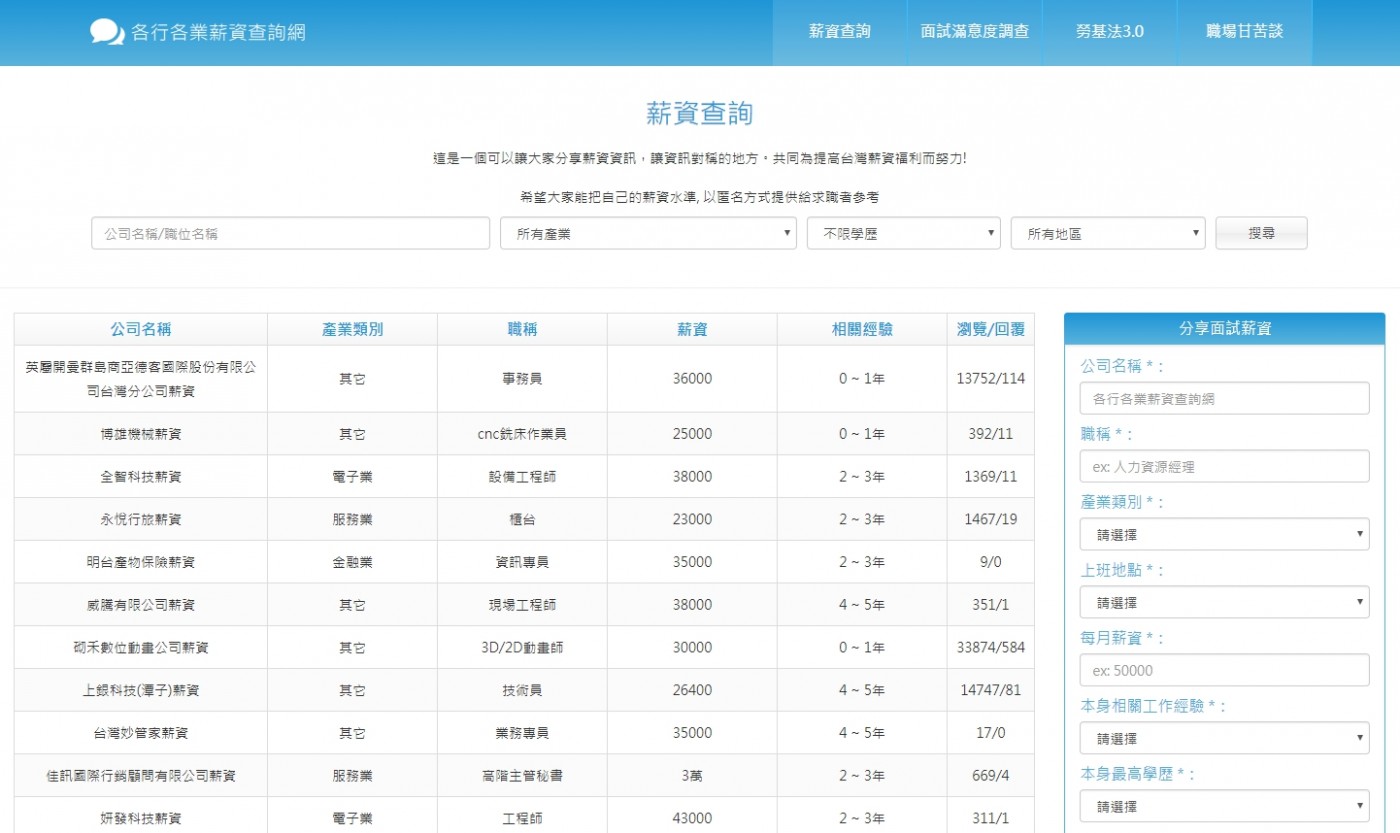Focus the 公司名稱 input in share form

(1224, 398)
